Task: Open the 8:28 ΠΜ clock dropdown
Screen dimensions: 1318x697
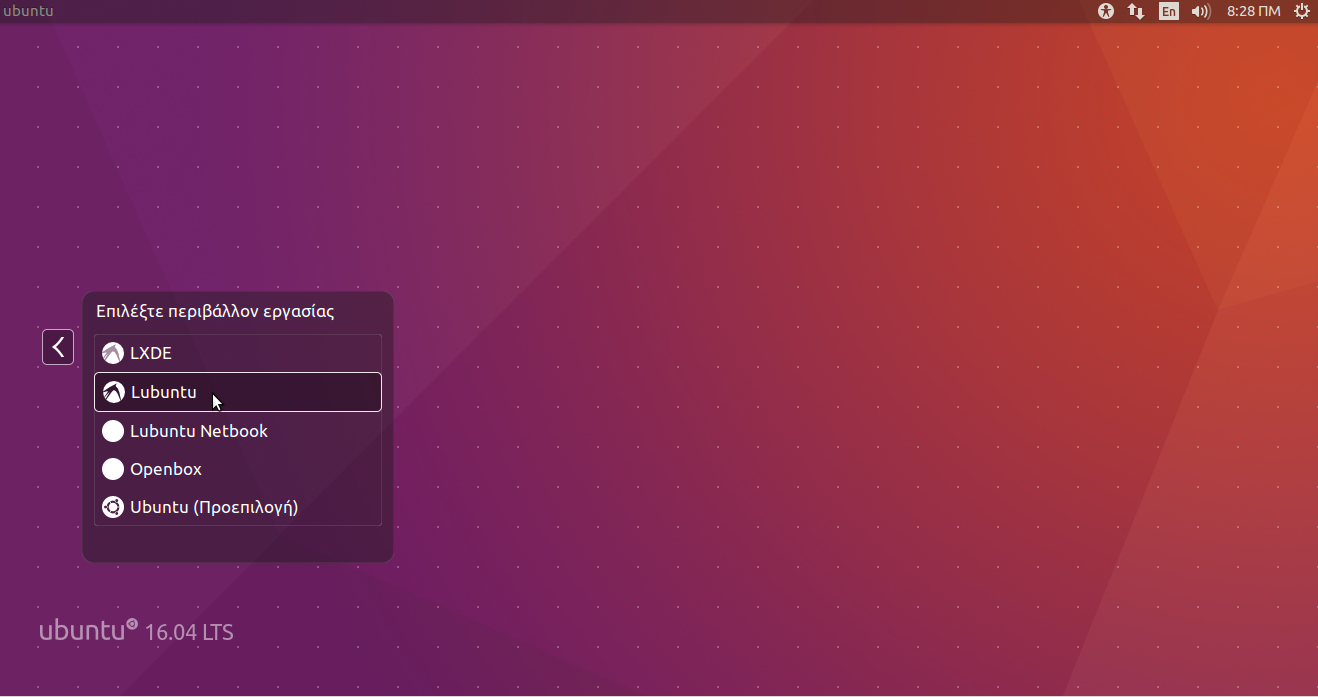Action: (1253, 11)
